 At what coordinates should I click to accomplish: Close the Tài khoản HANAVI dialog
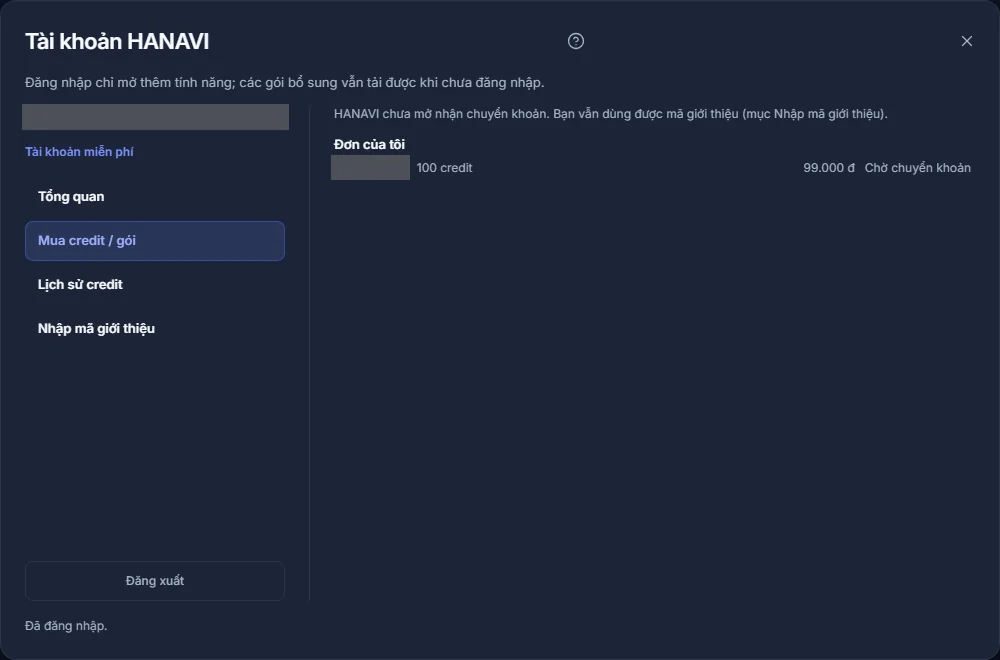pyautogui.click(x=967, y=41)
